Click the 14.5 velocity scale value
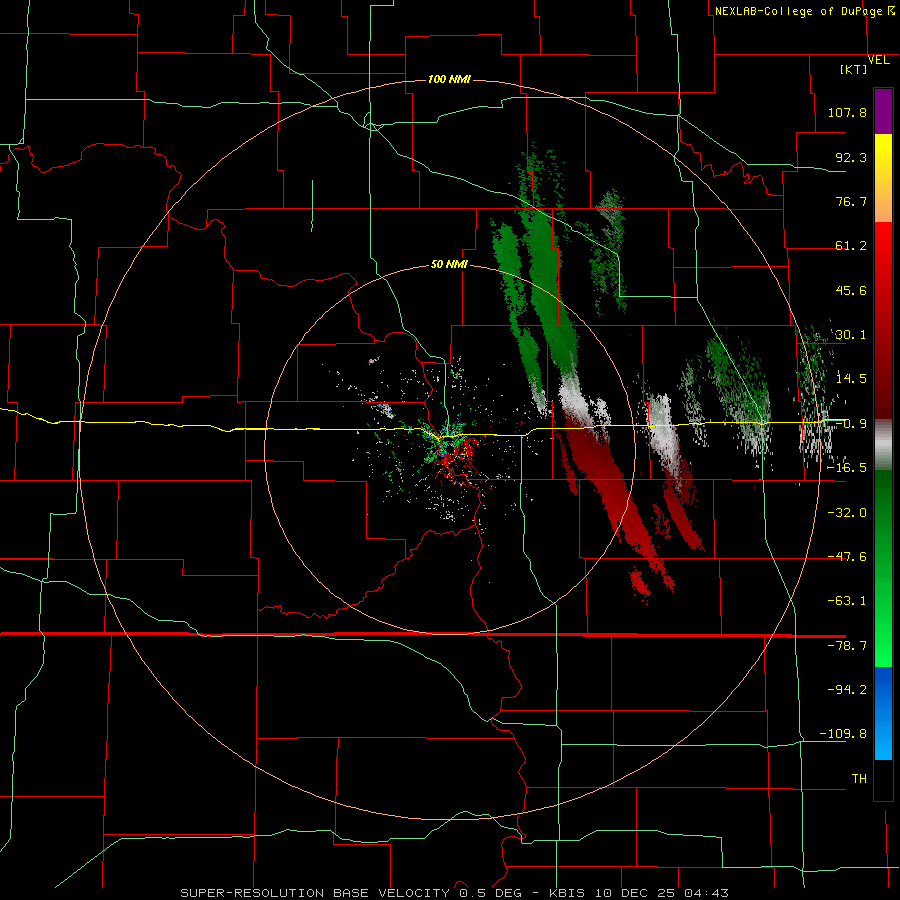Screen dimensions: 900x900 851,379
